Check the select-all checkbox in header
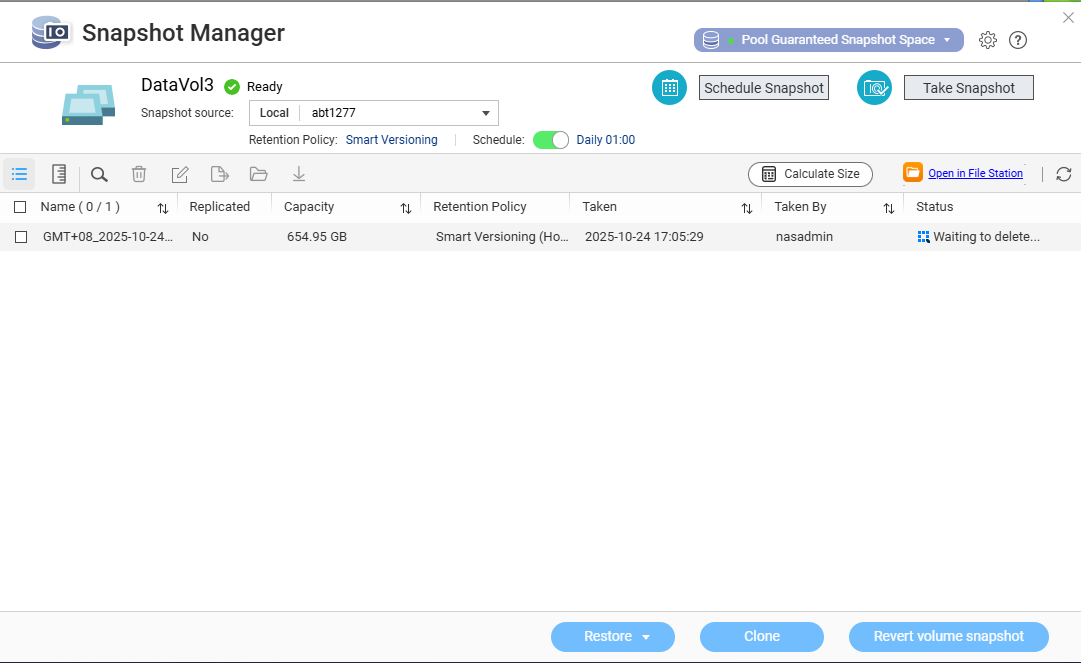1081x663 pixels. pos(20,207)
